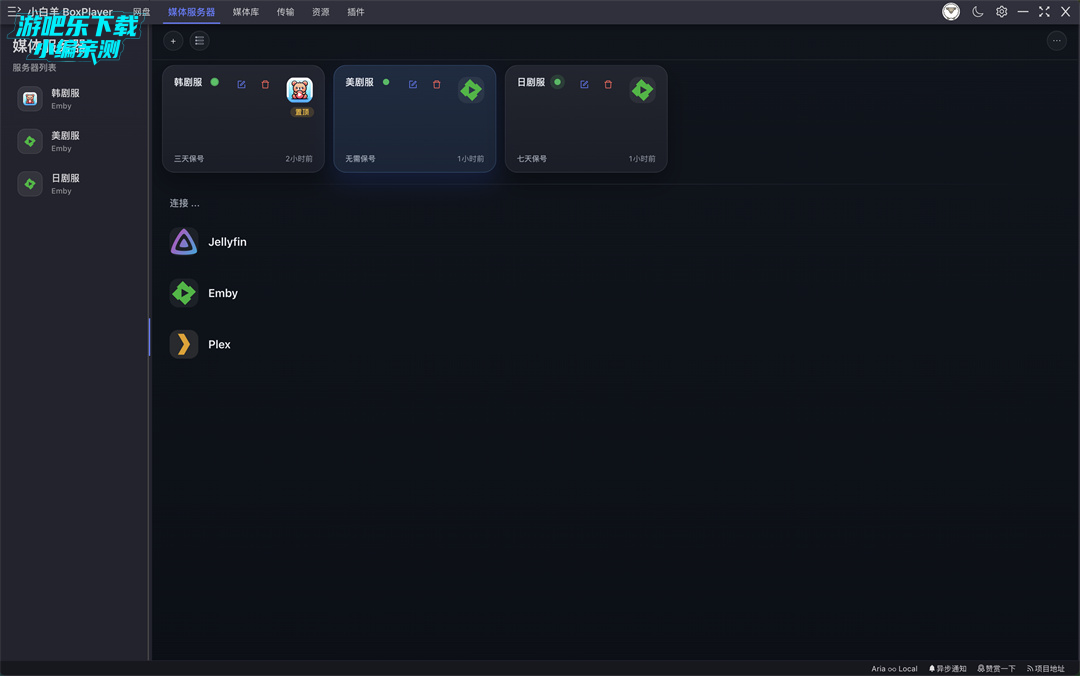Open the three-dots more options menu
This screenshot has width=1080, height=676.
(1057, 41)
